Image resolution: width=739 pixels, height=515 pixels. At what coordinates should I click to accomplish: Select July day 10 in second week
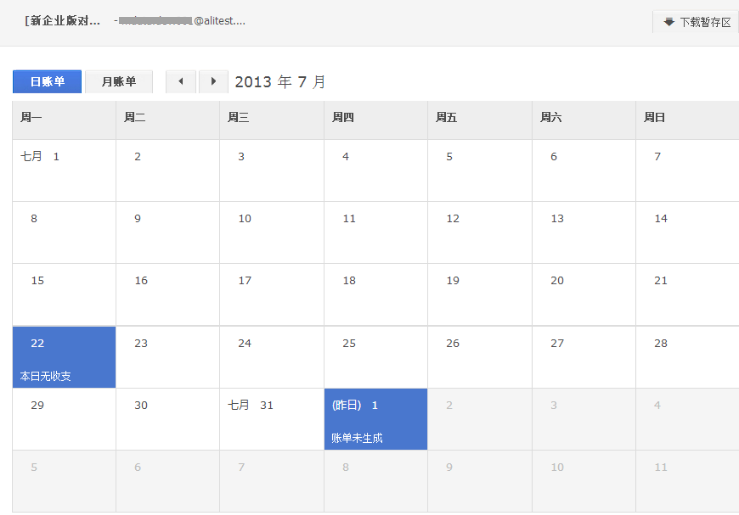(x=272, y=233)
